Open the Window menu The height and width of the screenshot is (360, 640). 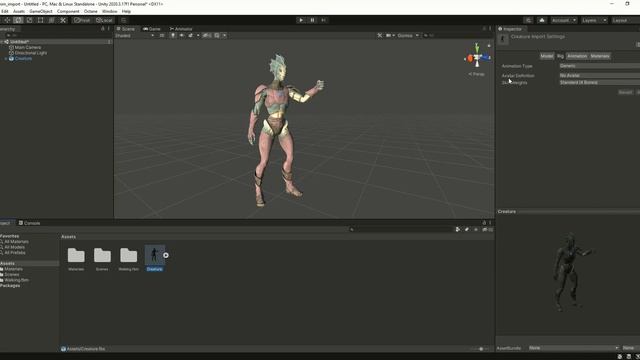tap(109, 11)
